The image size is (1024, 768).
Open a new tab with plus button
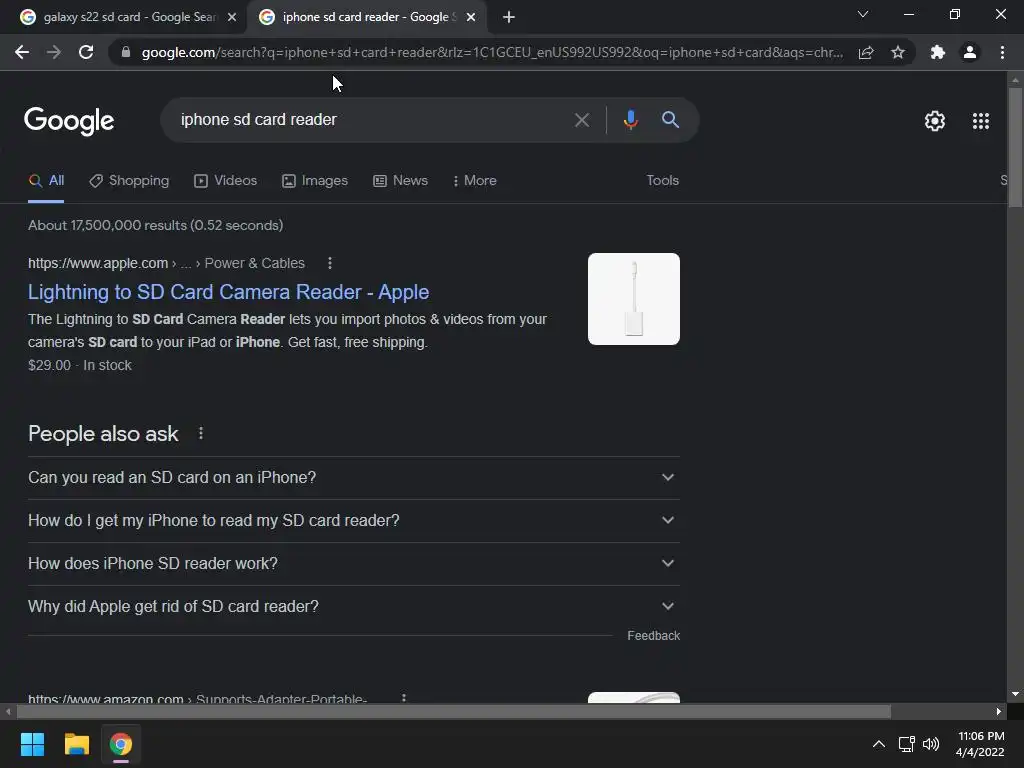click(x=509, y=18)
